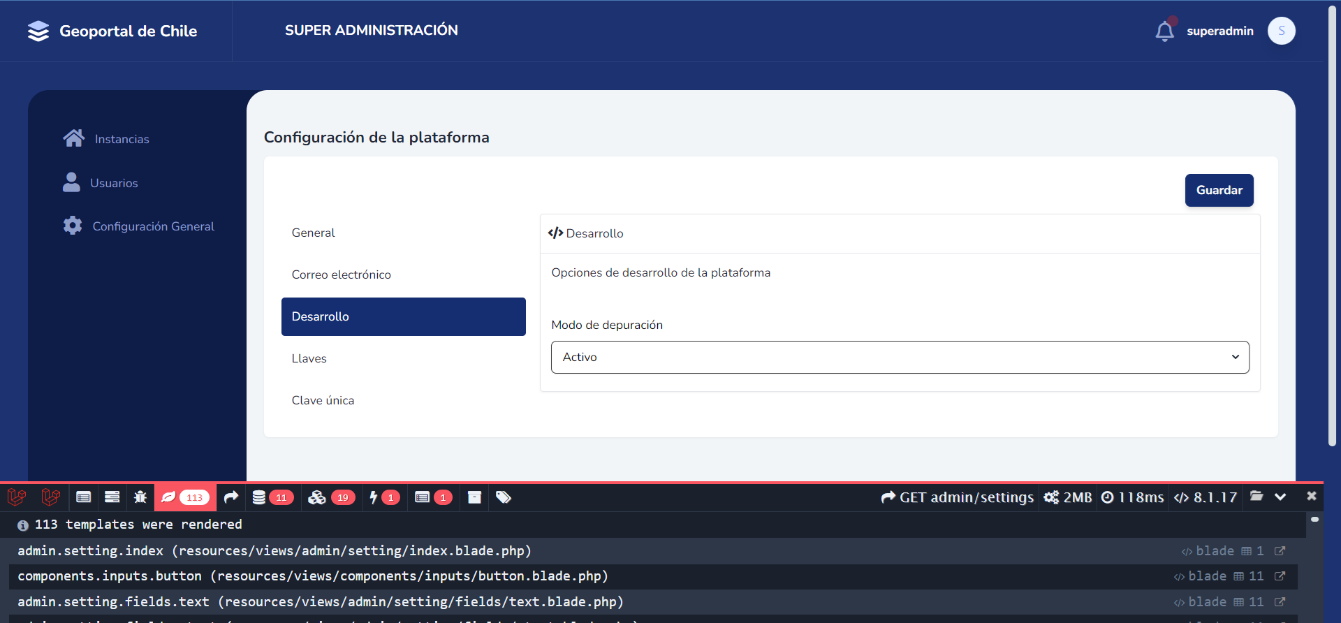Image resolution: width=1341 pixels, height=623 pixels.
Task: Select the Llaves settings tab
Action: 309,359
